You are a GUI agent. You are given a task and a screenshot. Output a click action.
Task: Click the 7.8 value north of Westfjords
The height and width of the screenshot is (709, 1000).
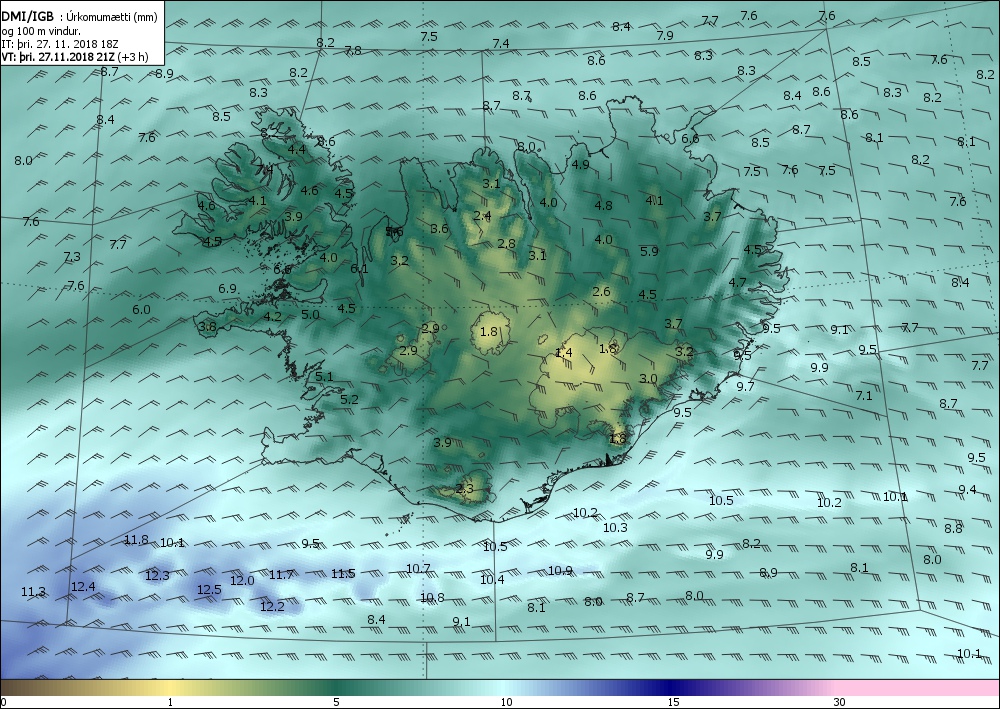point(353,50)
